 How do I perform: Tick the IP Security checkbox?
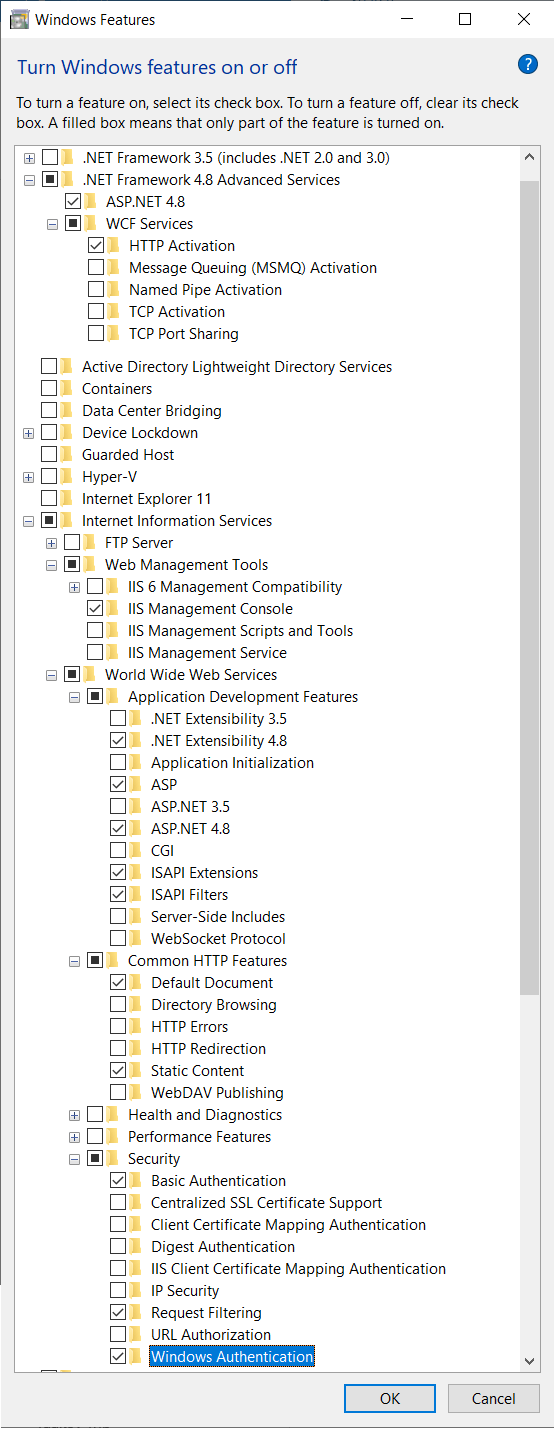pyautogui.click(x=118, y=1291)
